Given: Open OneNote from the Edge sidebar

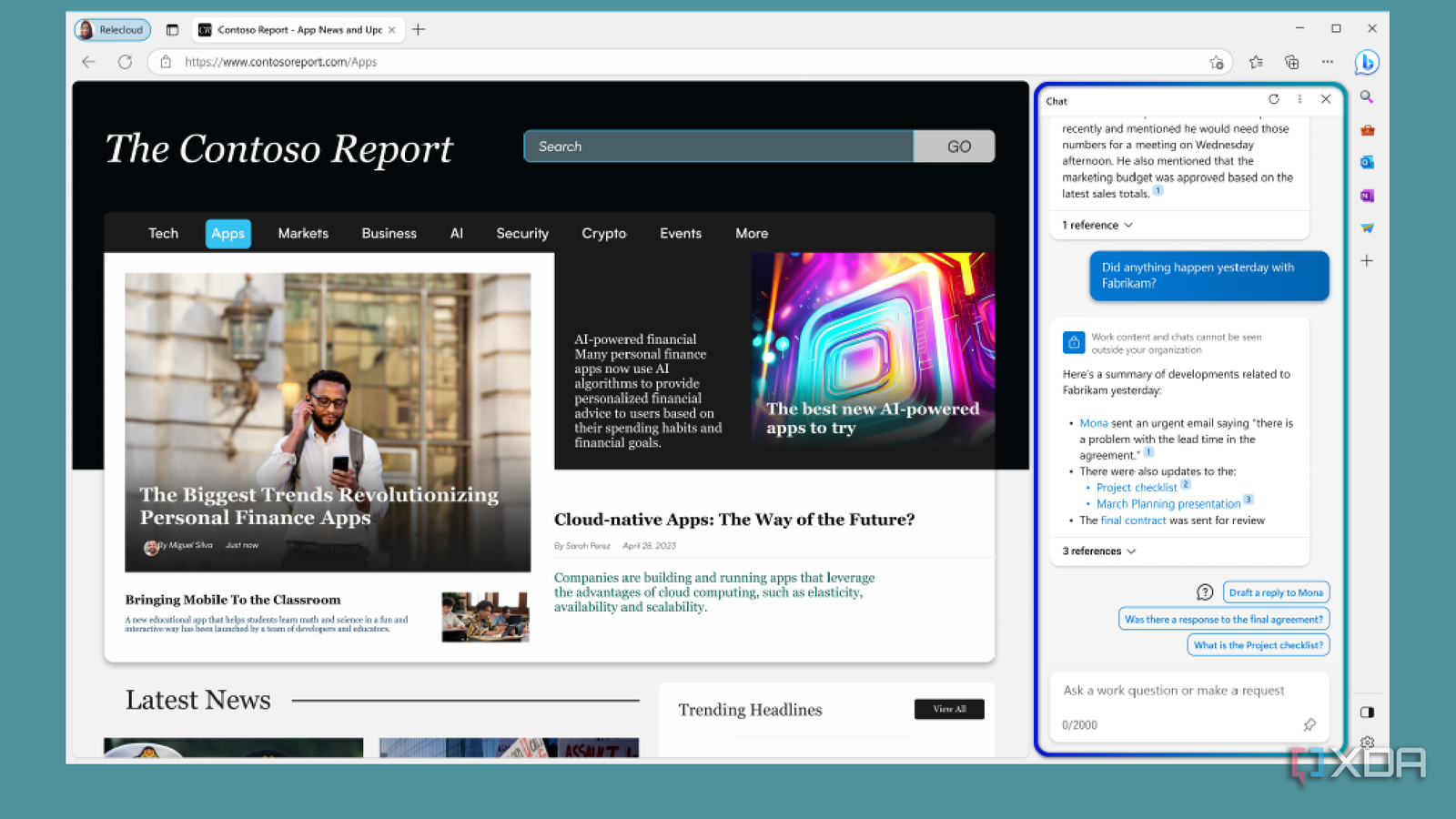Looking at the screenshot, I should pyautogui.click(x=1367, y=195).
